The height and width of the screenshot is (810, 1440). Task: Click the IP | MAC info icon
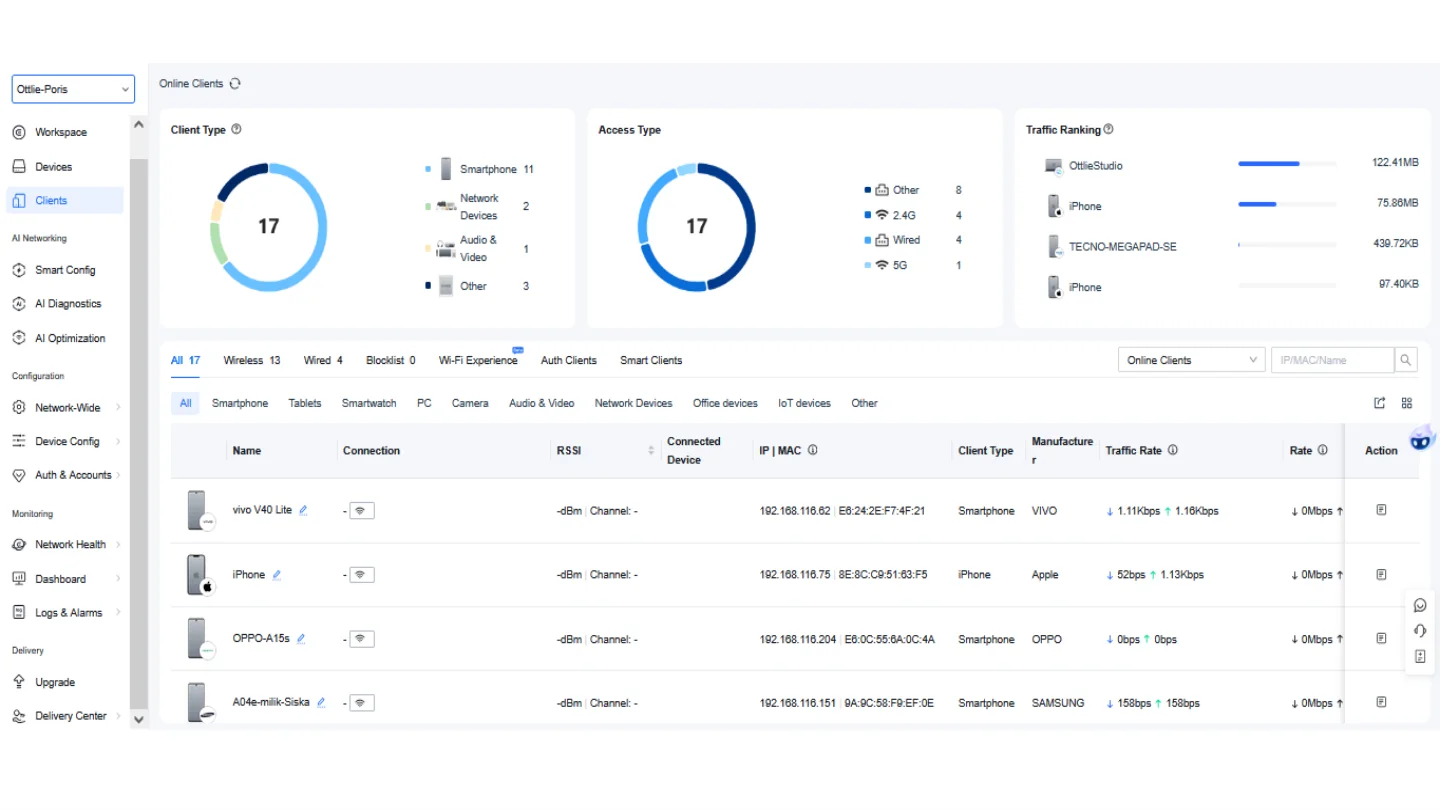point(812,450)
